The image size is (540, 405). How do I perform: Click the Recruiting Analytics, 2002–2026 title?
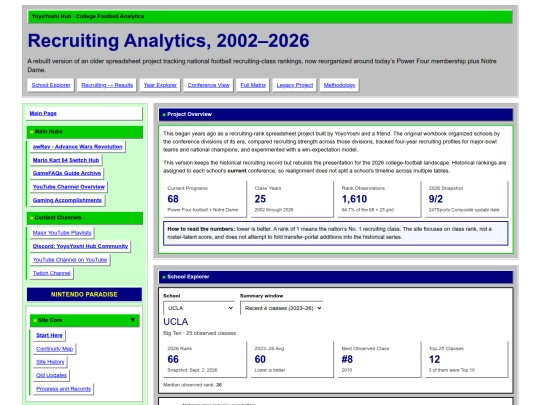pos(168,41)
